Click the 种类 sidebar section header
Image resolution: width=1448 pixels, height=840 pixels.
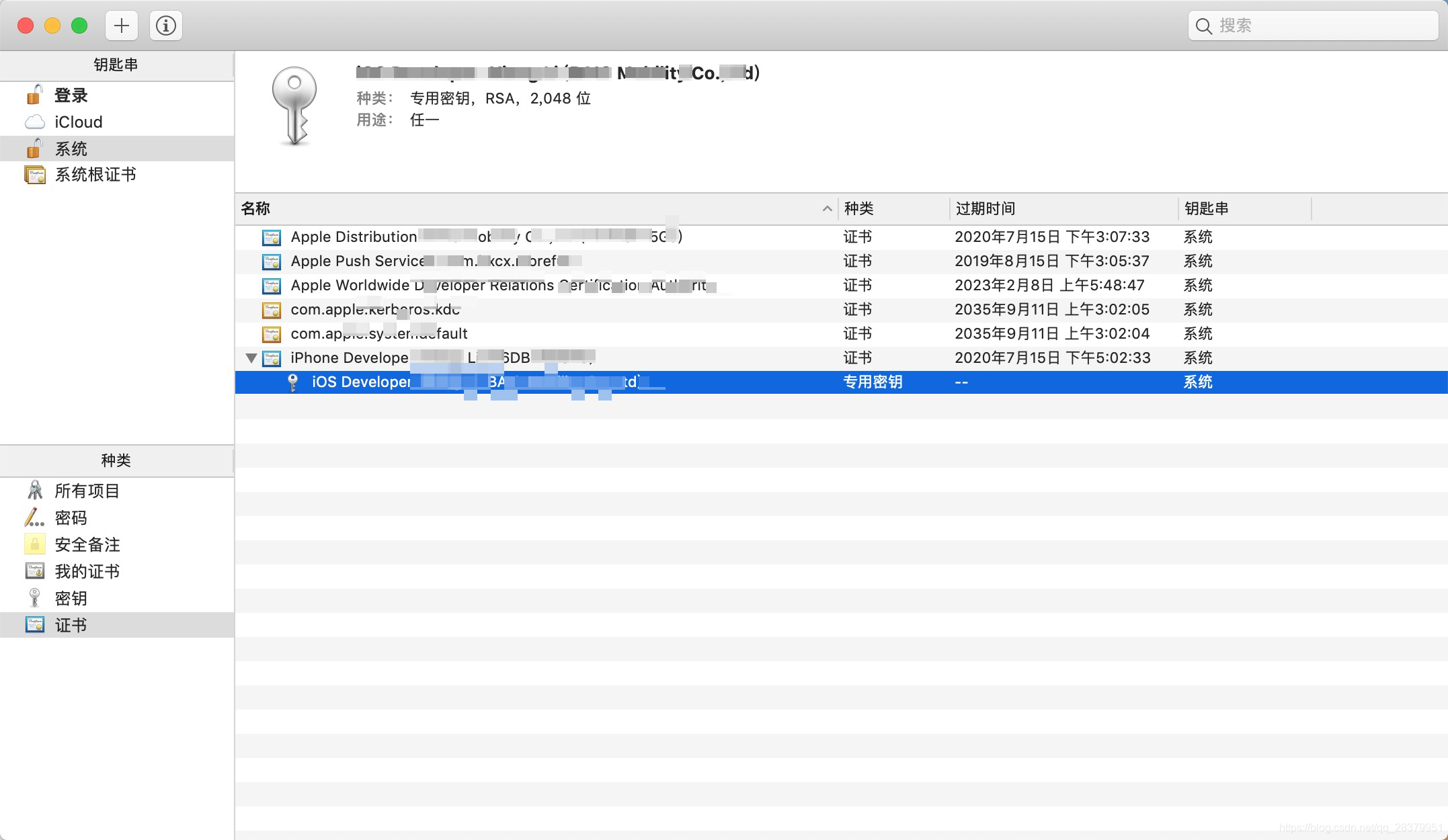click(116, 460)
